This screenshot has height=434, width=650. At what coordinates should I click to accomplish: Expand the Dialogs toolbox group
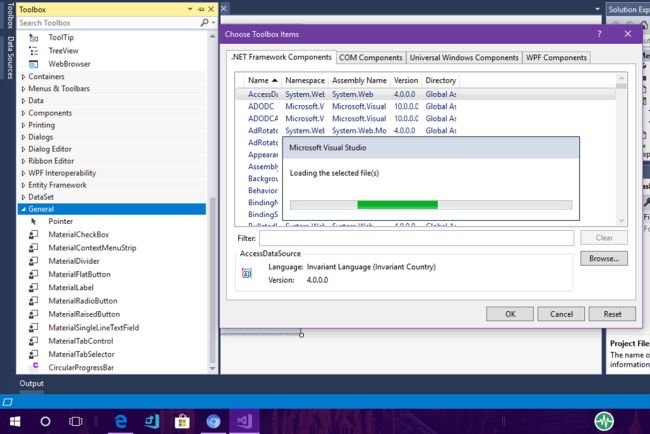point(23,137)
